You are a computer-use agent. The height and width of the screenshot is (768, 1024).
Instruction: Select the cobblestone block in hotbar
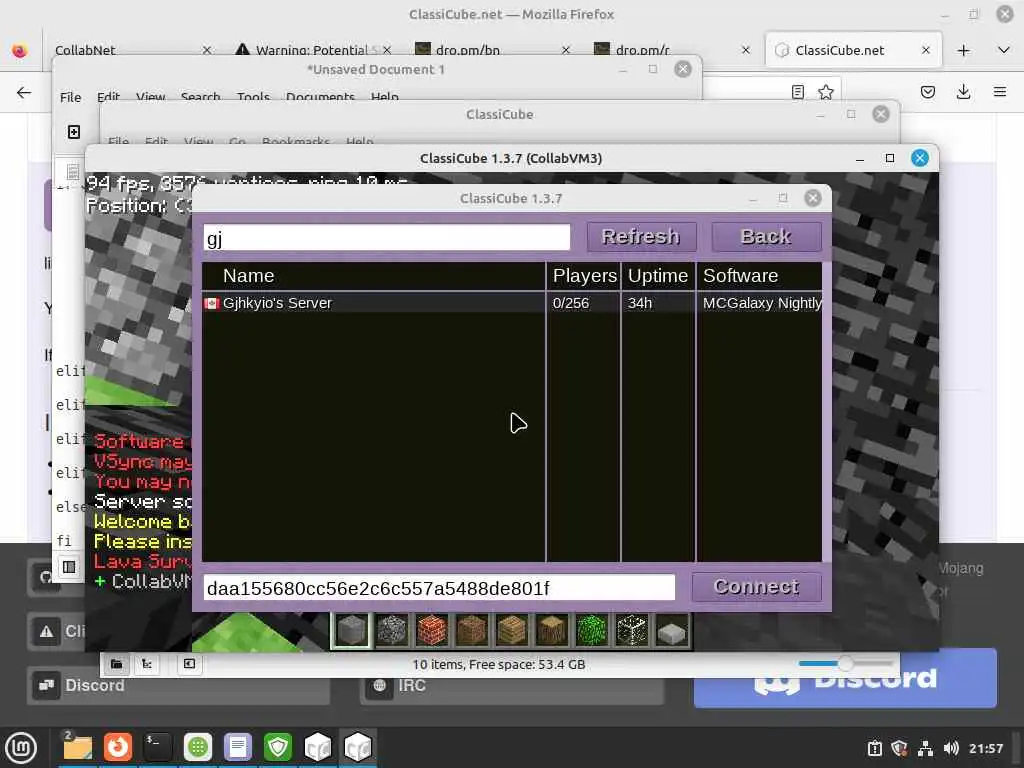click(x=392, y=630)
